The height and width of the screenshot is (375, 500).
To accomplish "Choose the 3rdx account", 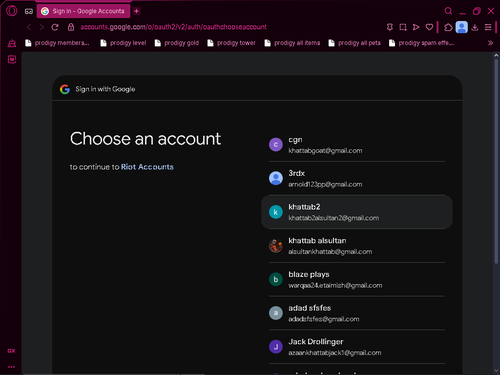I will pyautogui.click(x=357, y=178).
